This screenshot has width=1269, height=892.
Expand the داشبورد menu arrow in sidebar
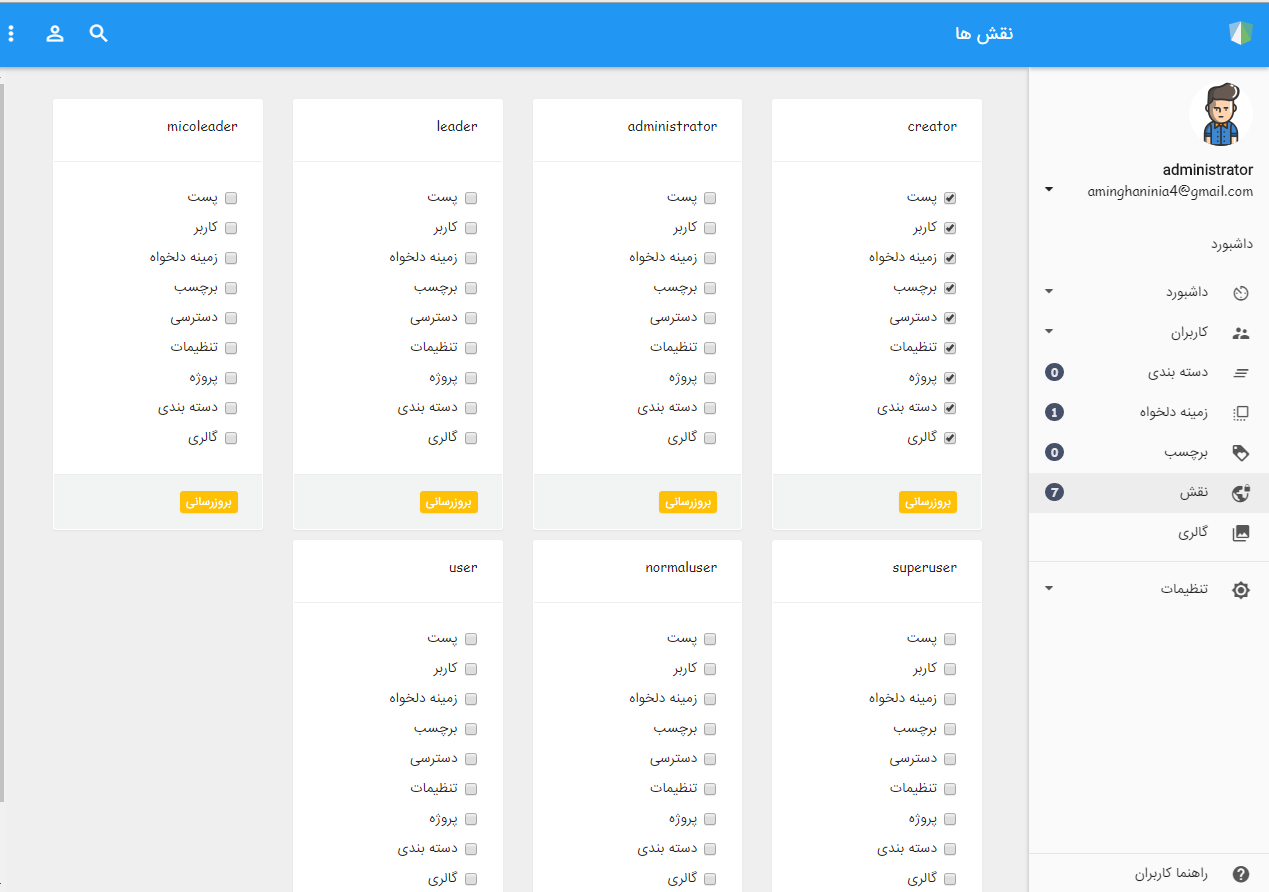pos(1048,292)
